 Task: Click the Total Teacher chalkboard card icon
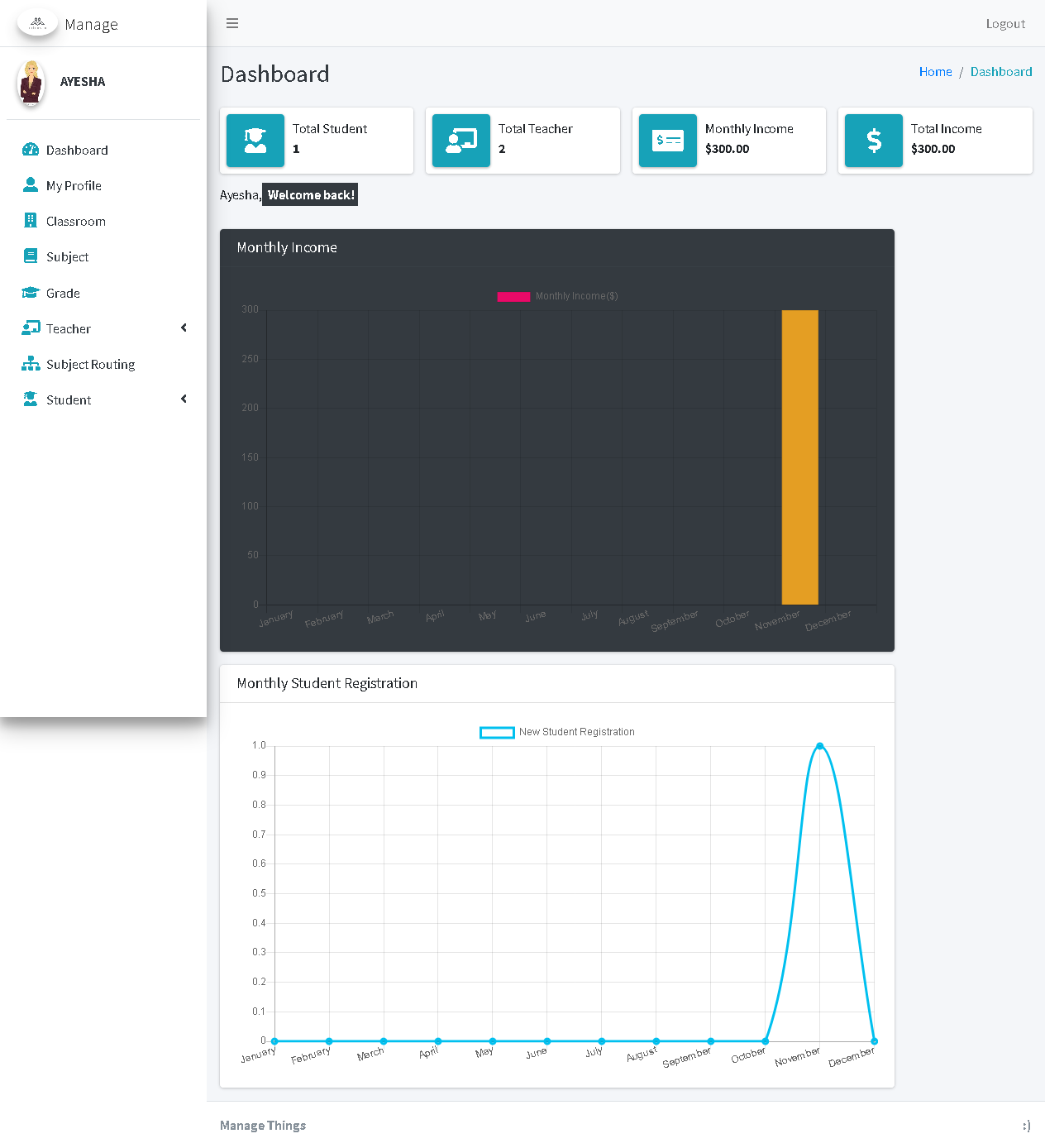tap(461, 141)
